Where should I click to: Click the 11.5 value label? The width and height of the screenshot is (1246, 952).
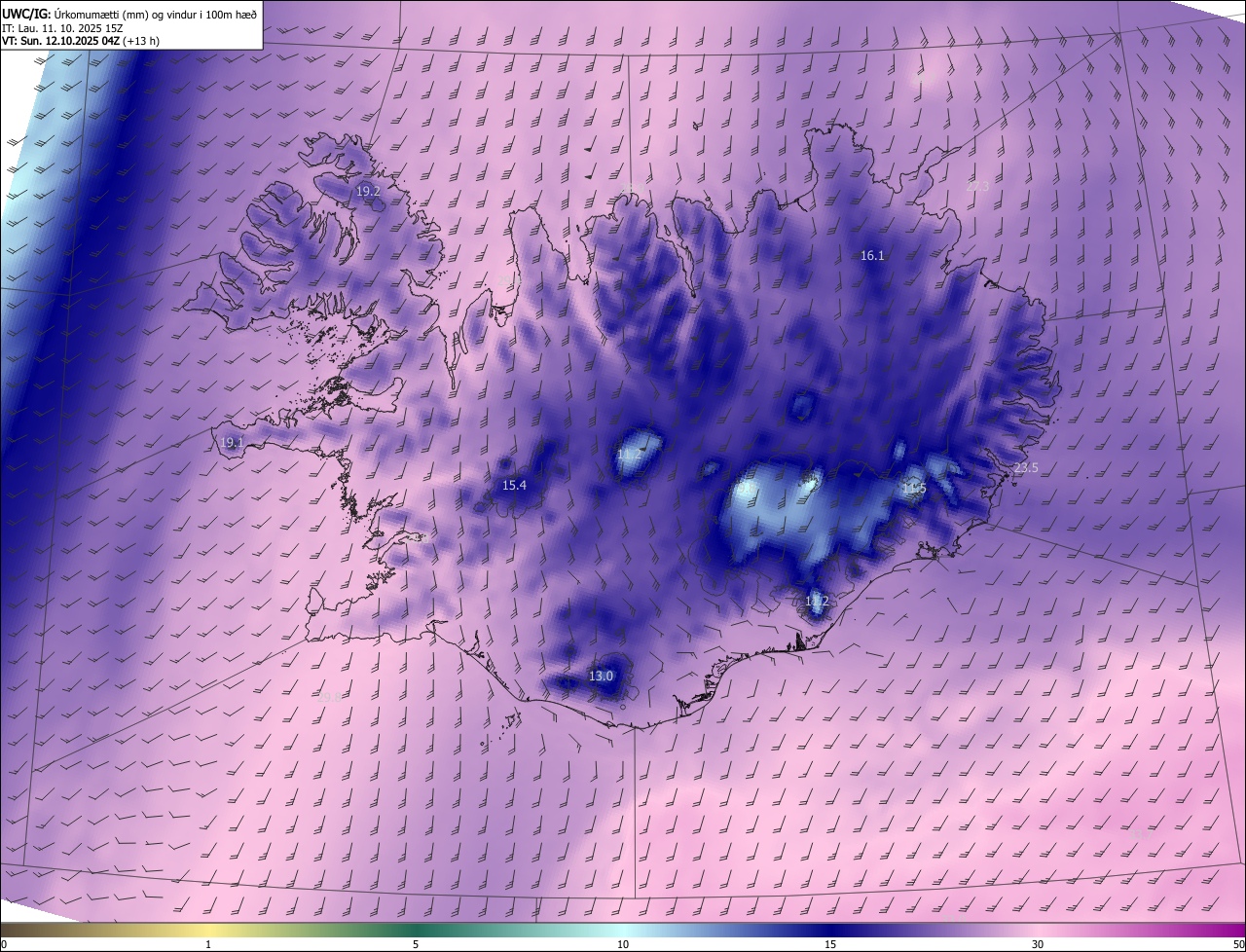coord(913,488)
